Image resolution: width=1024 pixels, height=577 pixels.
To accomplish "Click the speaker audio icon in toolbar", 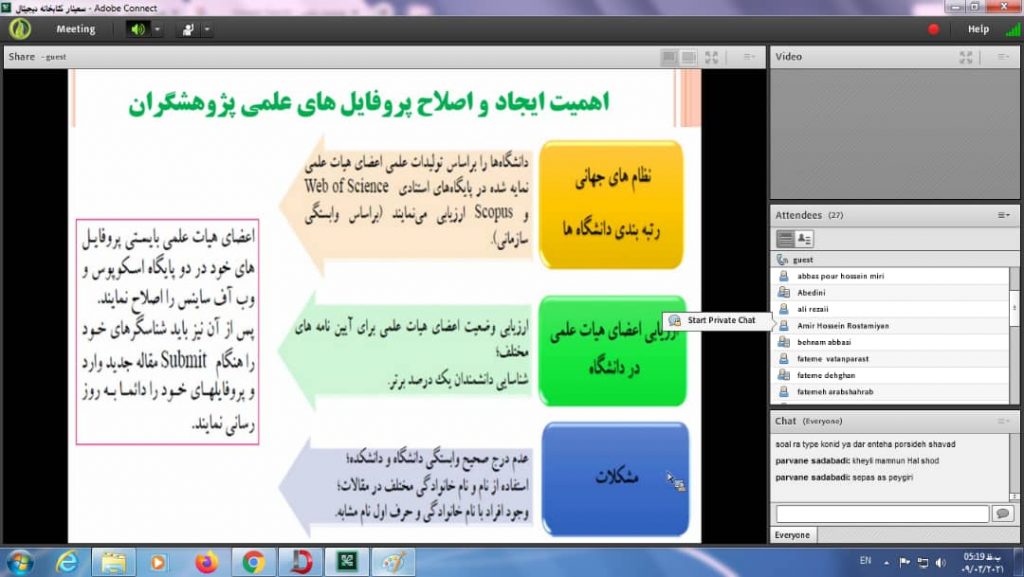I will click(137, 29).
